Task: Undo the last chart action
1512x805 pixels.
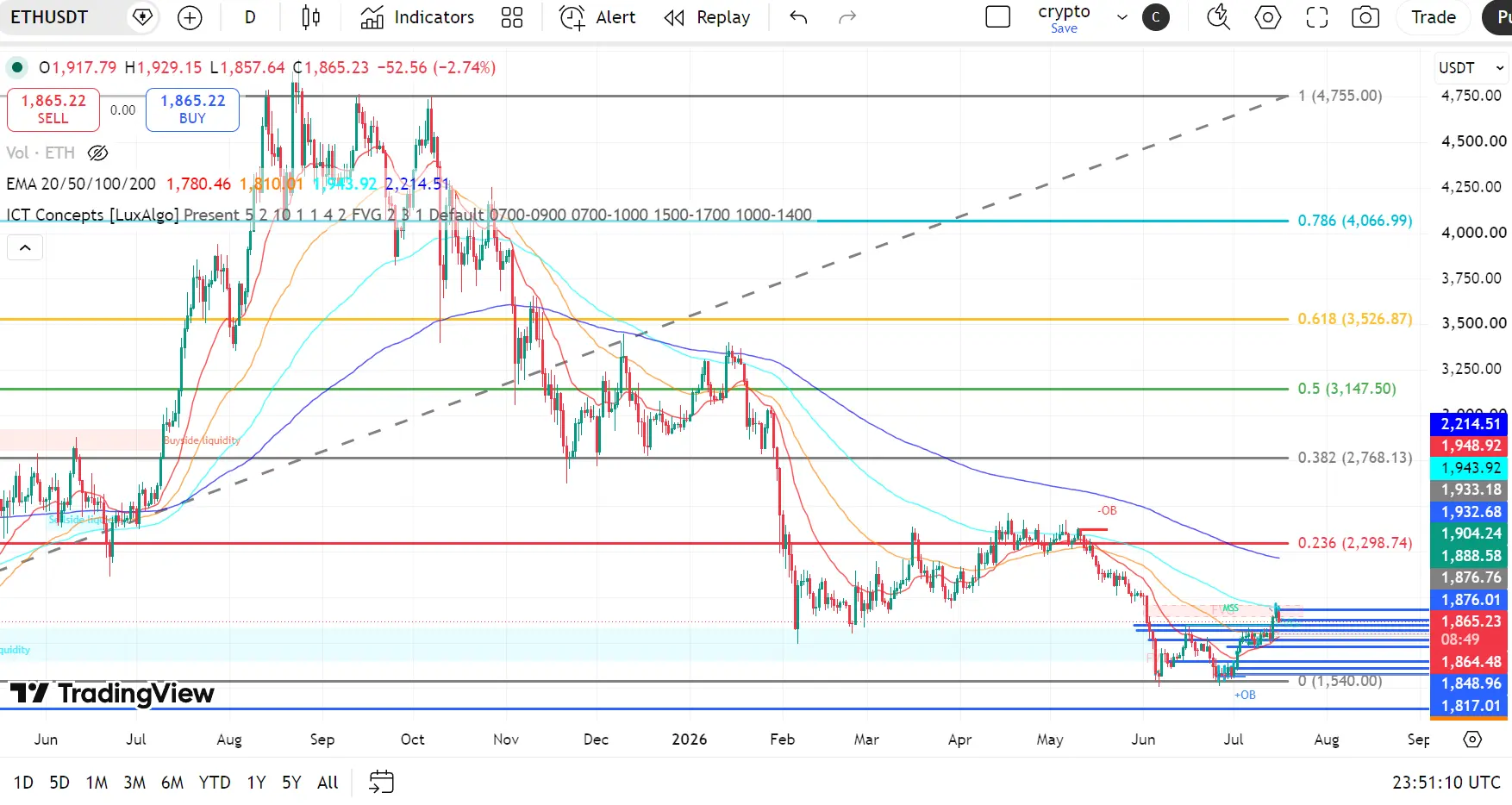Action: point(798,17)
